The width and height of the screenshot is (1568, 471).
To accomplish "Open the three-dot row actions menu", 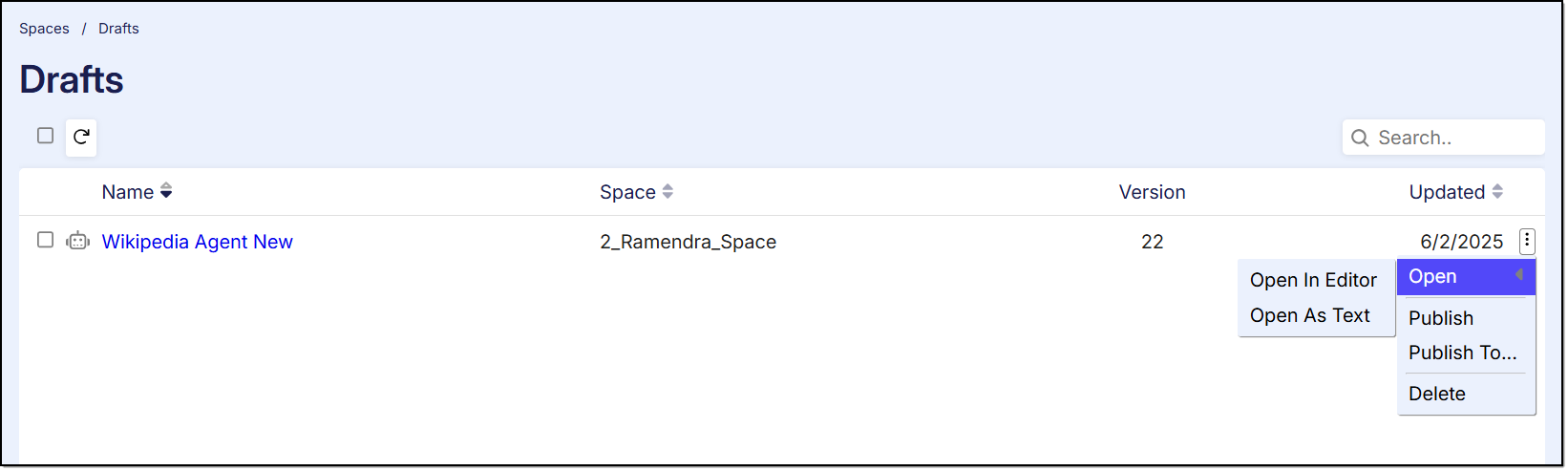I will [x=1527, y=242].
